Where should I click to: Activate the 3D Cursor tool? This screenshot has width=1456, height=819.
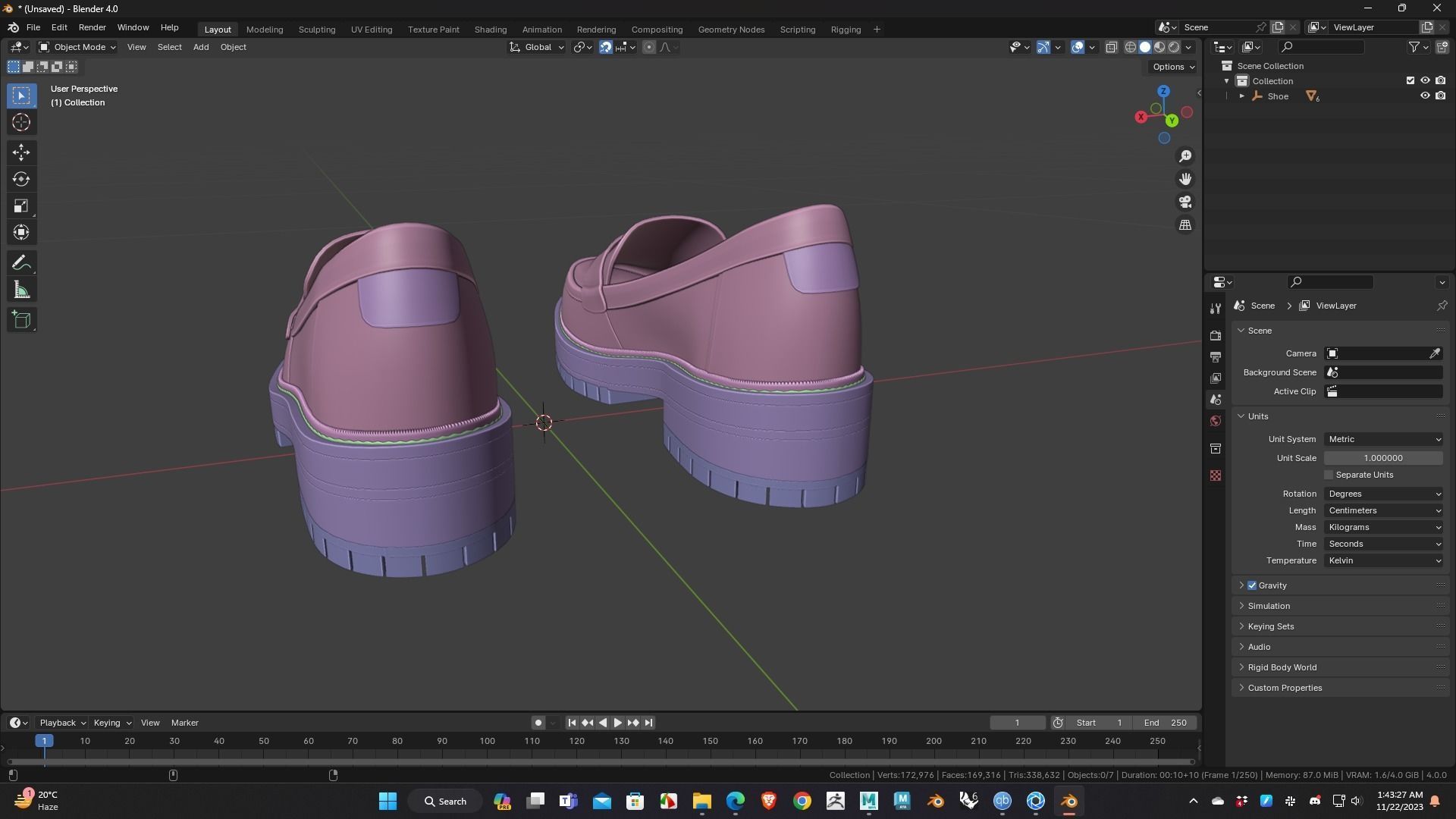click(x=21, y=122)
